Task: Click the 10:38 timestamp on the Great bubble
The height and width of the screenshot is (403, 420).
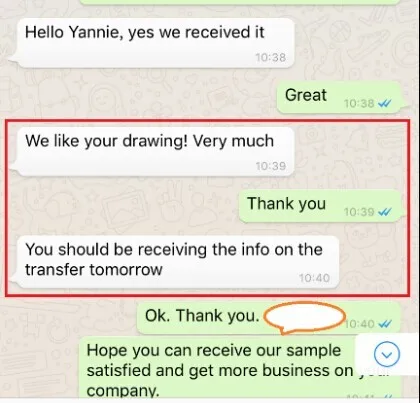Action: tap(359, 104)
